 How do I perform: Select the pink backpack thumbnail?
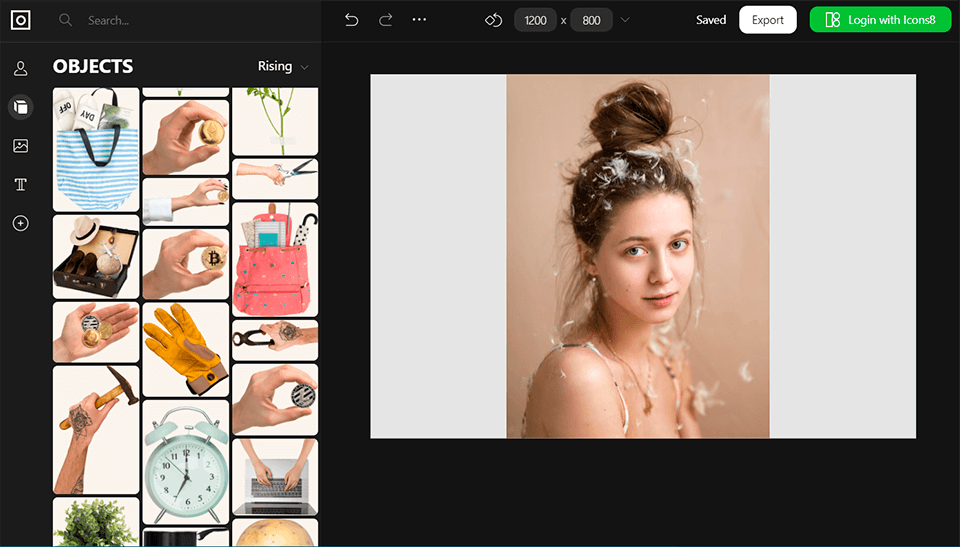pyautogui.click(x=275, y=260)
